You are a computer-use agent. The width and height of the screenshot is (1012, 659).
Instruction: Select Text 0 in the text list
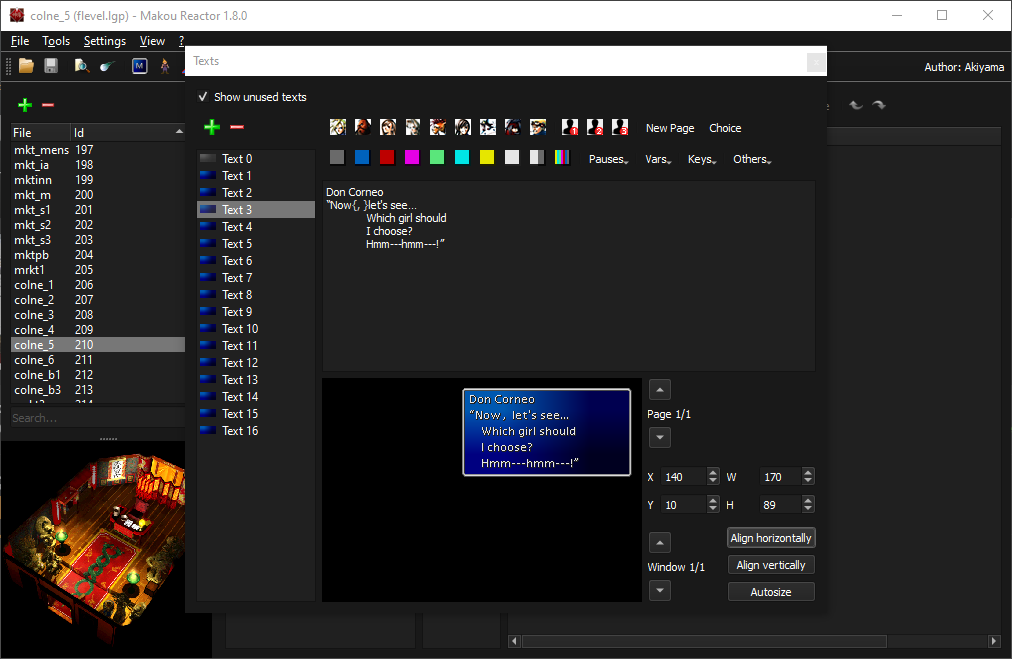pos(256,159)
